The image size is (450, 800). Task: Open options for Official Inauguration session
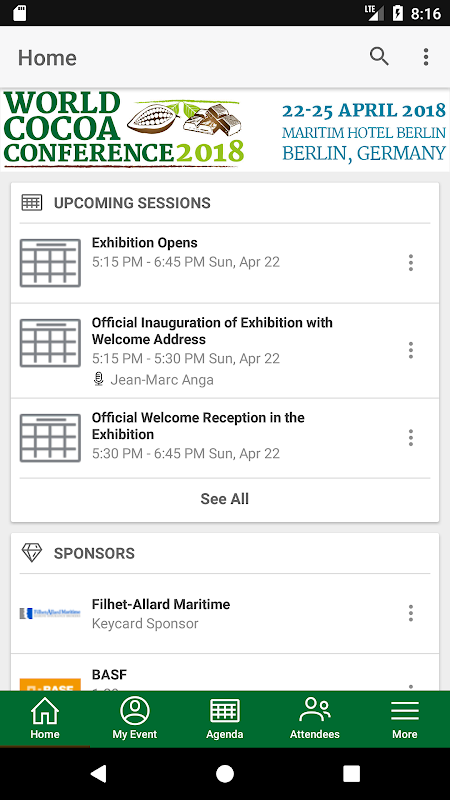(x=411, y=350)
